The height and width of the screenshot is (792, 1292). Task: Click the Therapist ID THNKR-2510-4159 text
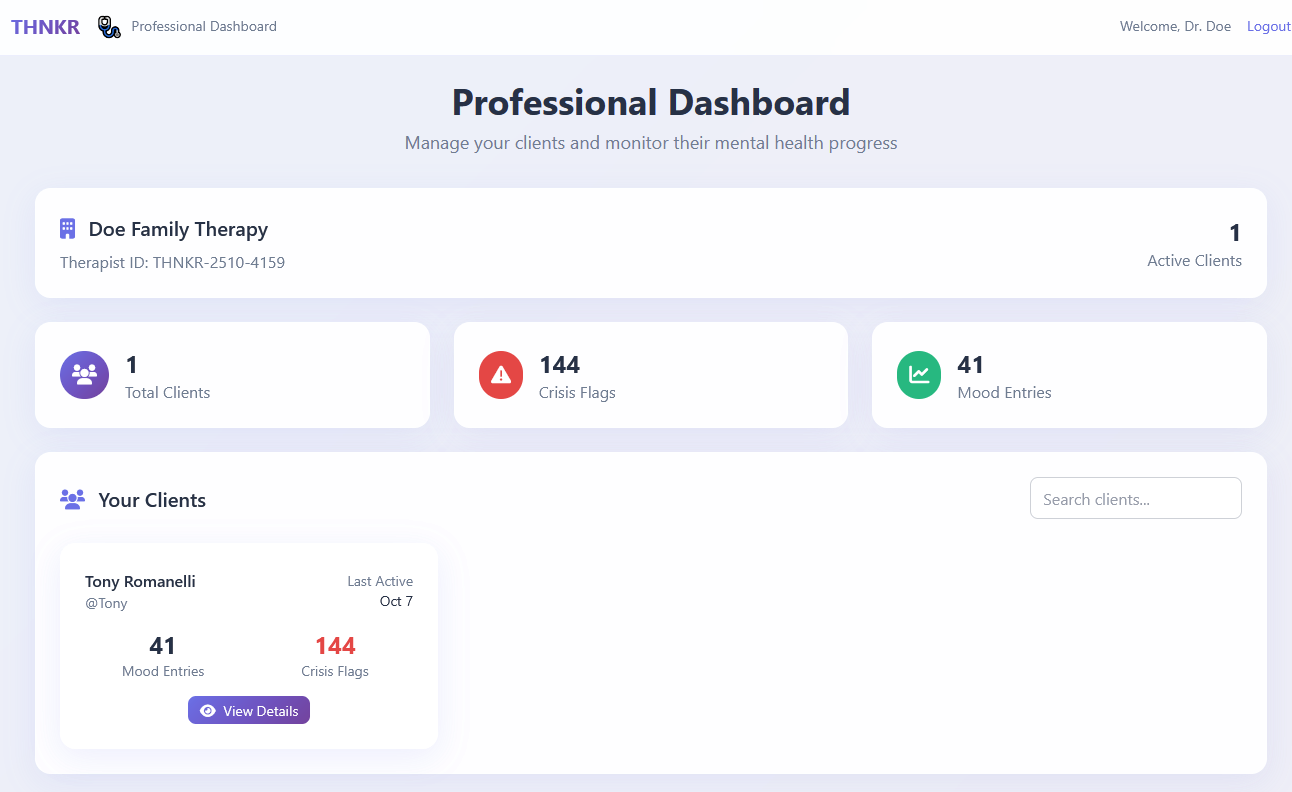click(x=172, y=263)
